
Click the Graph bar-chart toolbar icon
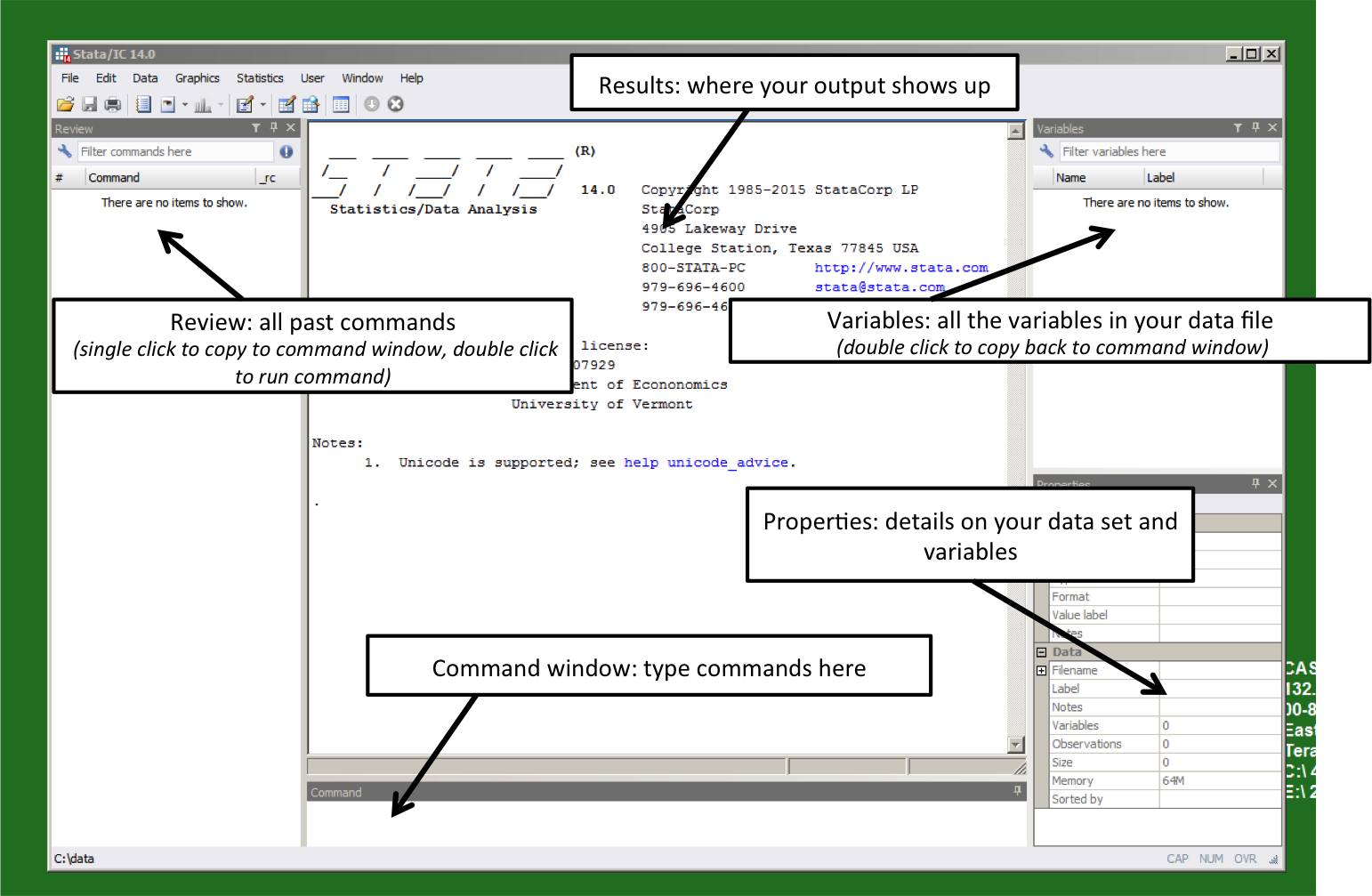[x=203, y=105]
